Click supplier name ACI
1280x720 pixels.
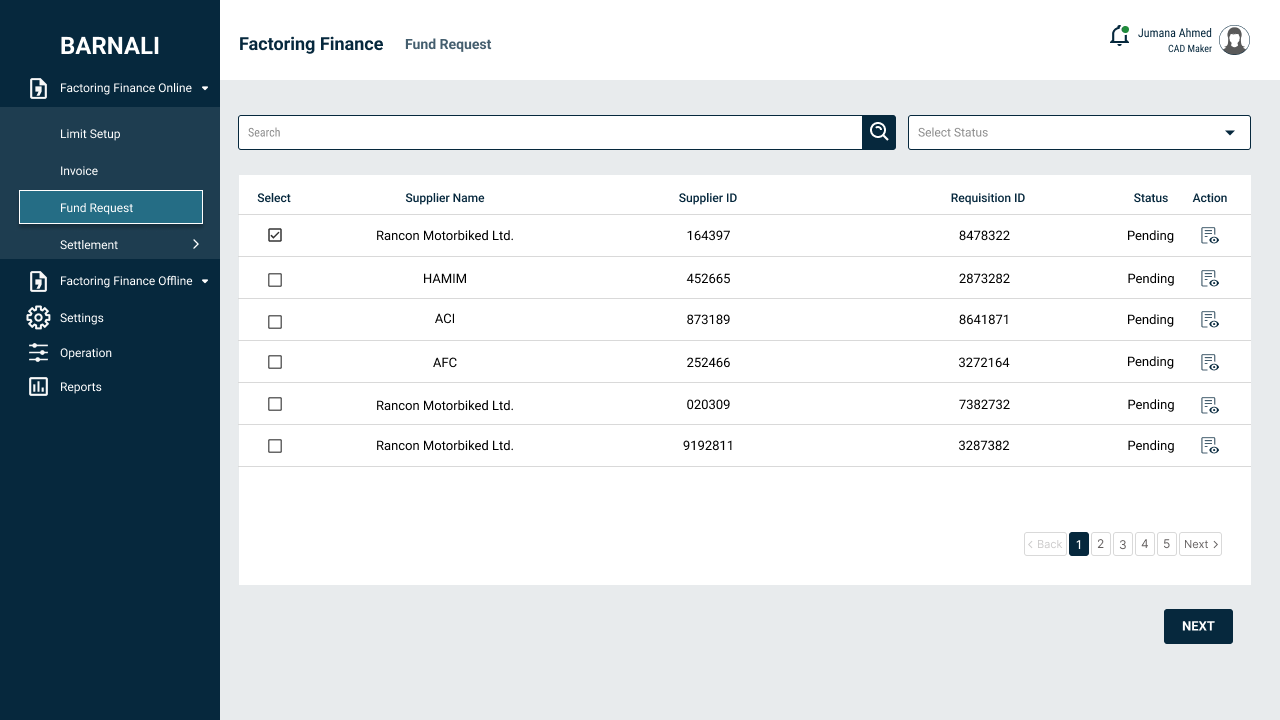[445, 319]
